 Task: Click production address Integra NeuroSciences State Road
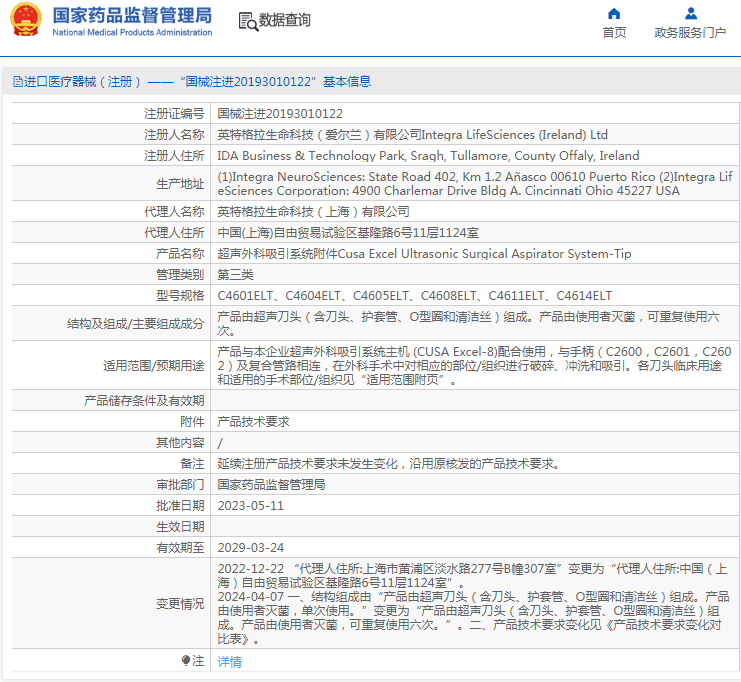pos(474,183)
